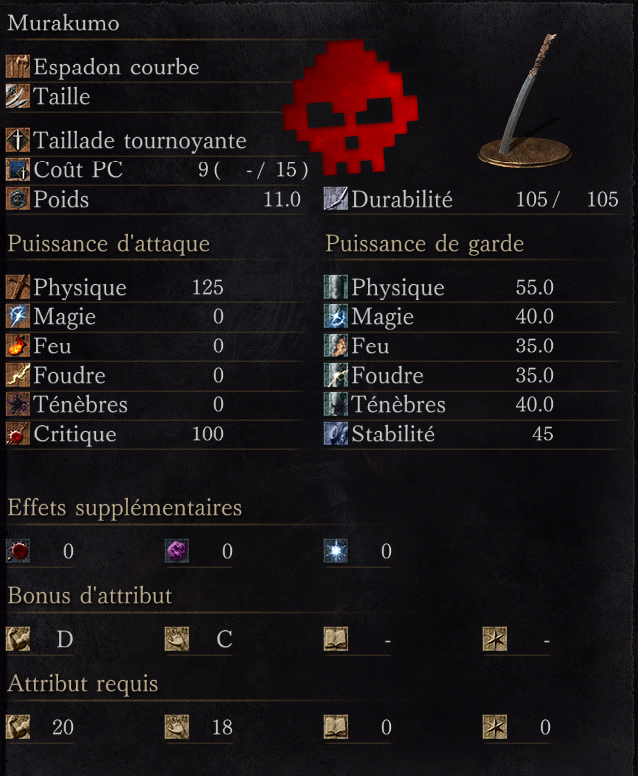This screenshot has height=776, width=638.
Task: Click the required dexterity value 18
Action: coord(222,727)
